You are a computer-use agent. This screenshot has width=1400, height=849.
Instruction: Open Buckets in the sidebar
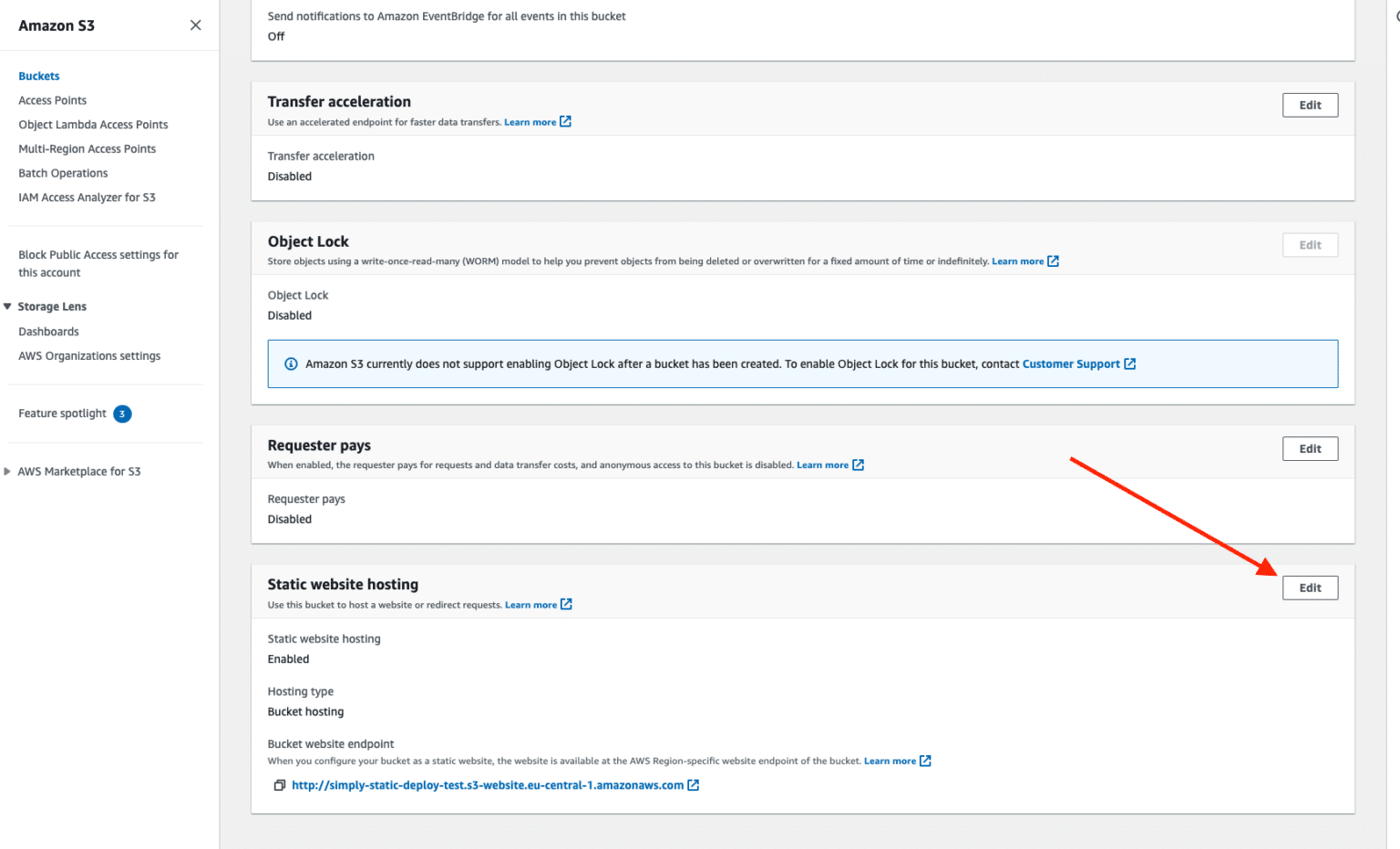39,77
